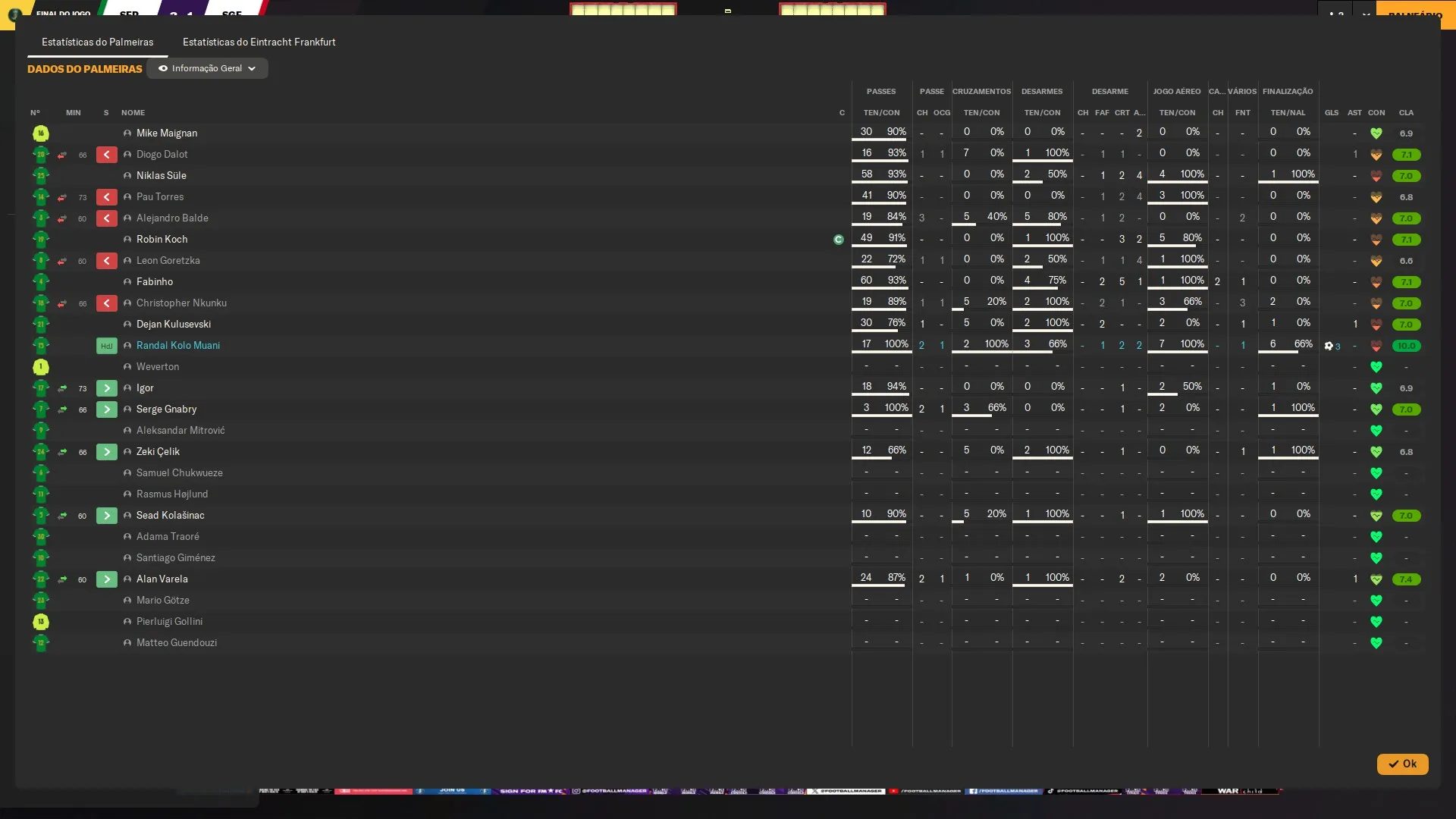Sort by CLA rating column header
1456x819 pixels.
(1406, 112)
